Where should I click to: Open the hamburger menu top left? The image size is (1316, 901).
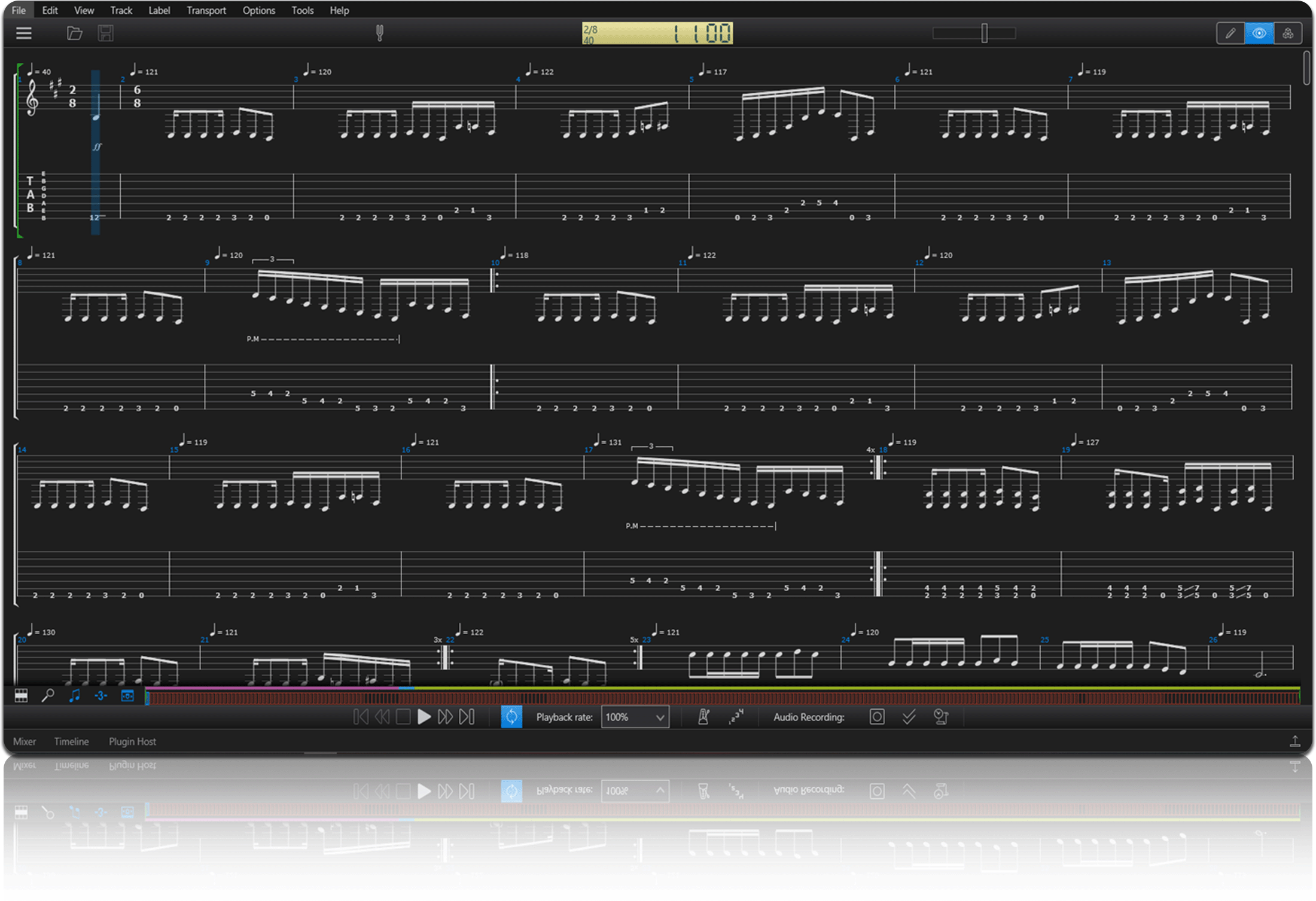(x=23, y=33)
